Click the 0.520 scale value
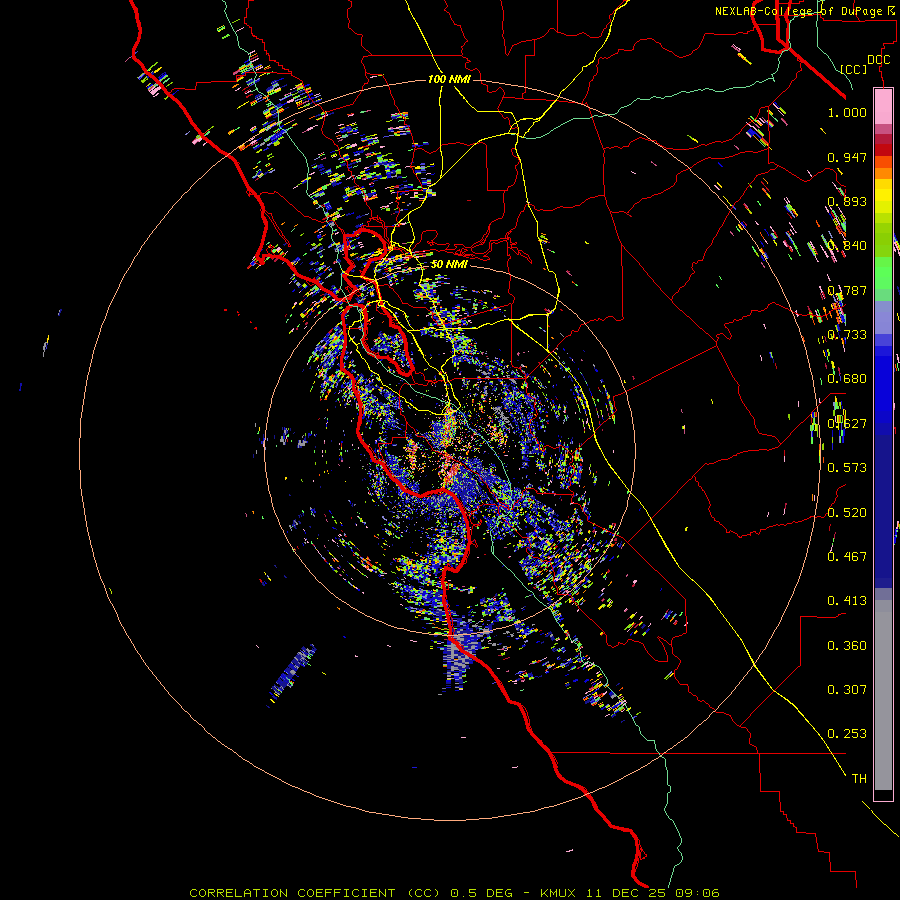Screen dimensions: 900x900 pyautogui.click(x=847, y=513)
